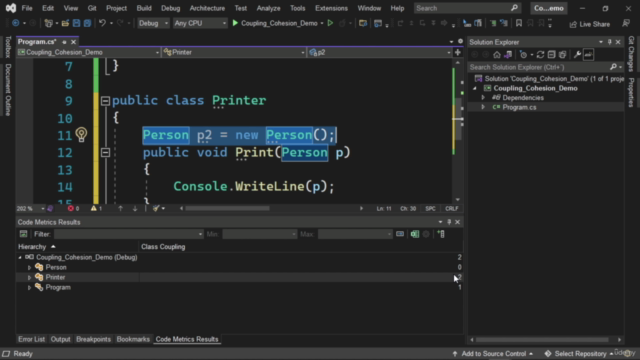Click the wrench Properties icon in Solution Explorer
The image size is (640, 360).
pyautogui.click(x=577, y=55)
